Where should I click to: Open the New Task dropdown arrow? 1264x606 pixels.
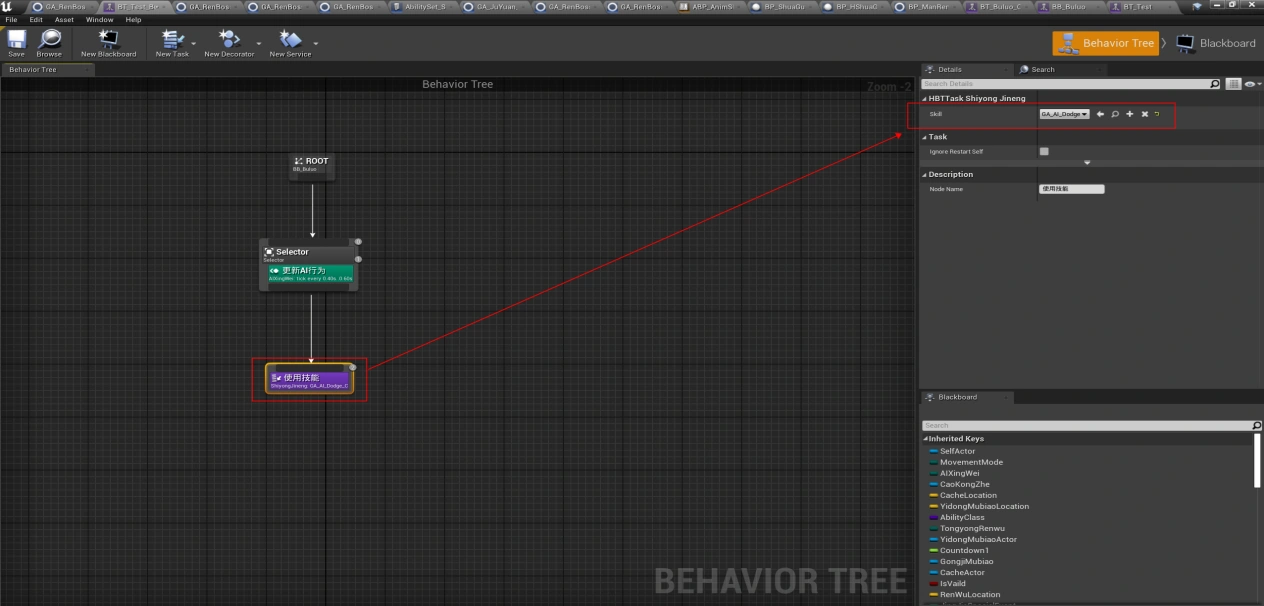(194, 43)
